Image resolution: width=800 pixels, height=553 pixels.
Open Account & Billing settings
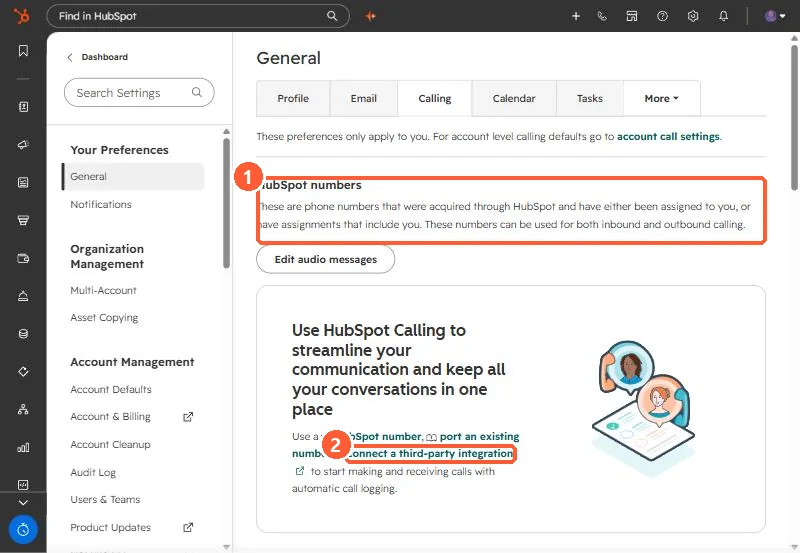click(x=110, y=417)
